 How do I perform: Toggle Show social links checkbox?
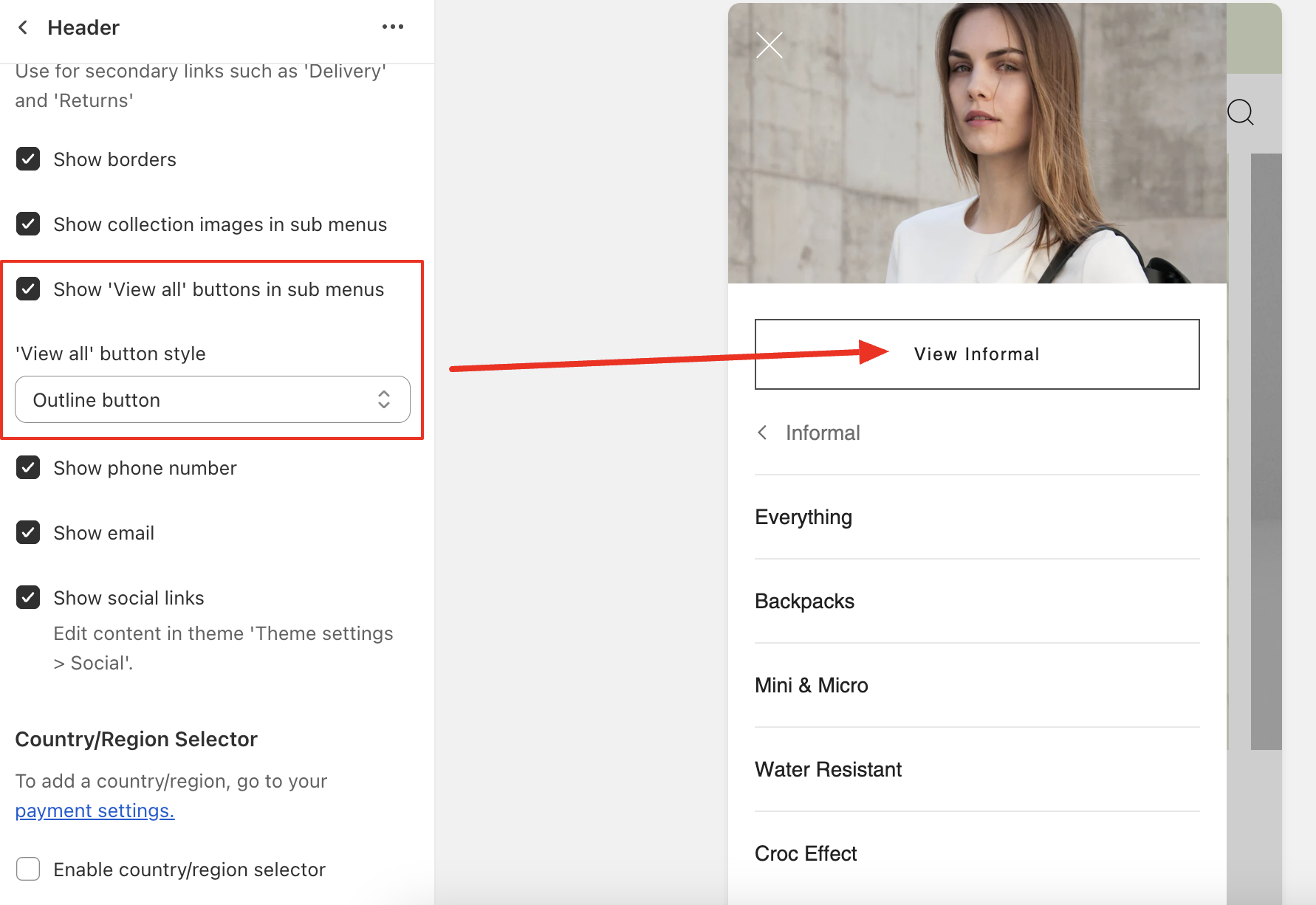click(28, 597)
